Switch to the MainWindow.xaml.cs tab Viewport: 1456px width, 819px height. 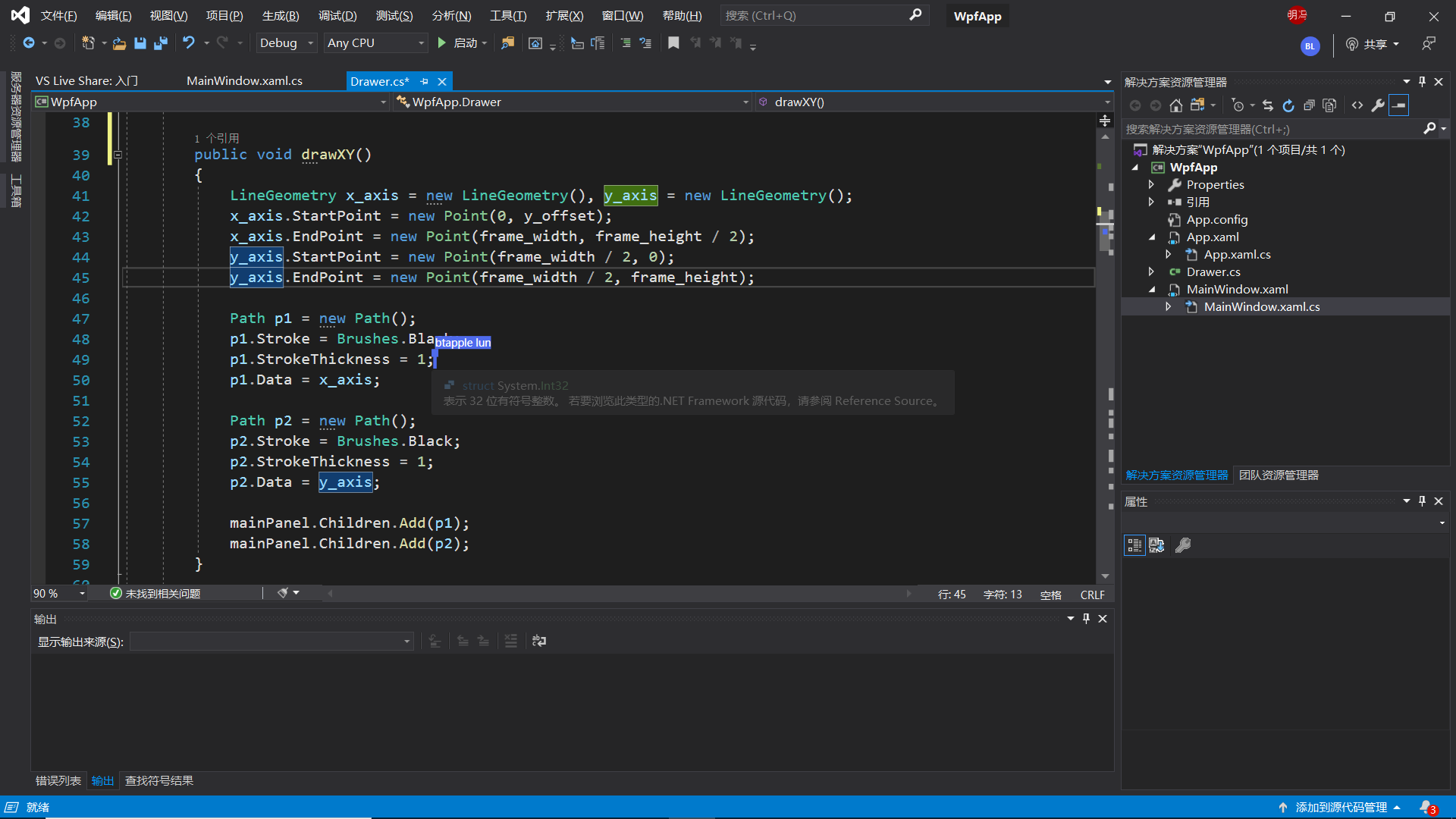[x=244, y=81]
